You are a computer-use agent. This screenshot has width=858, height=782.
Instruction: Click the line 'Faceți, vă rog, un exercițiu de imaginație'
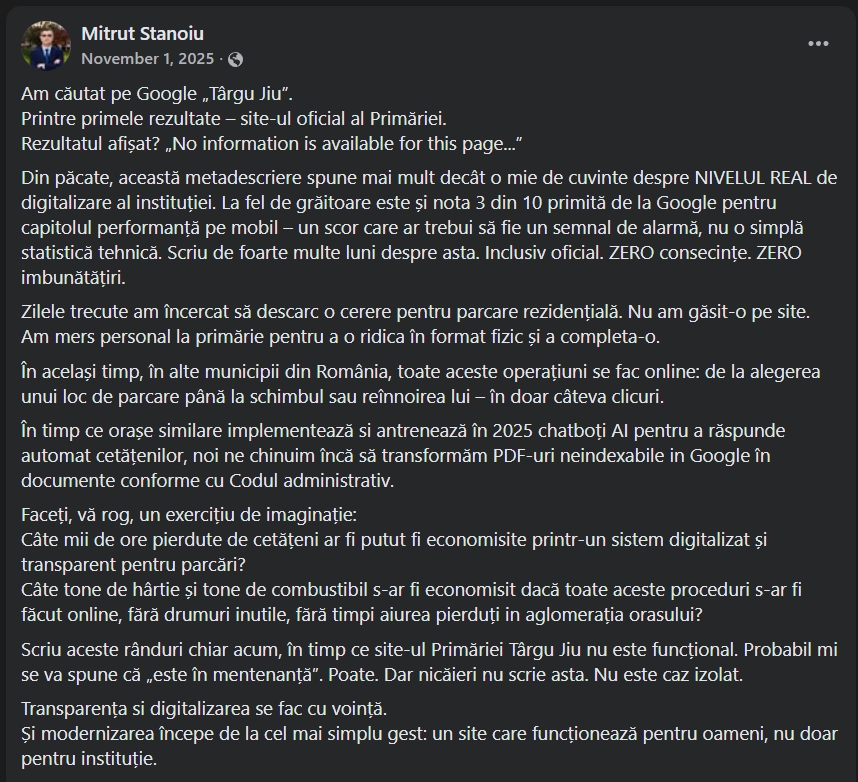195,516
